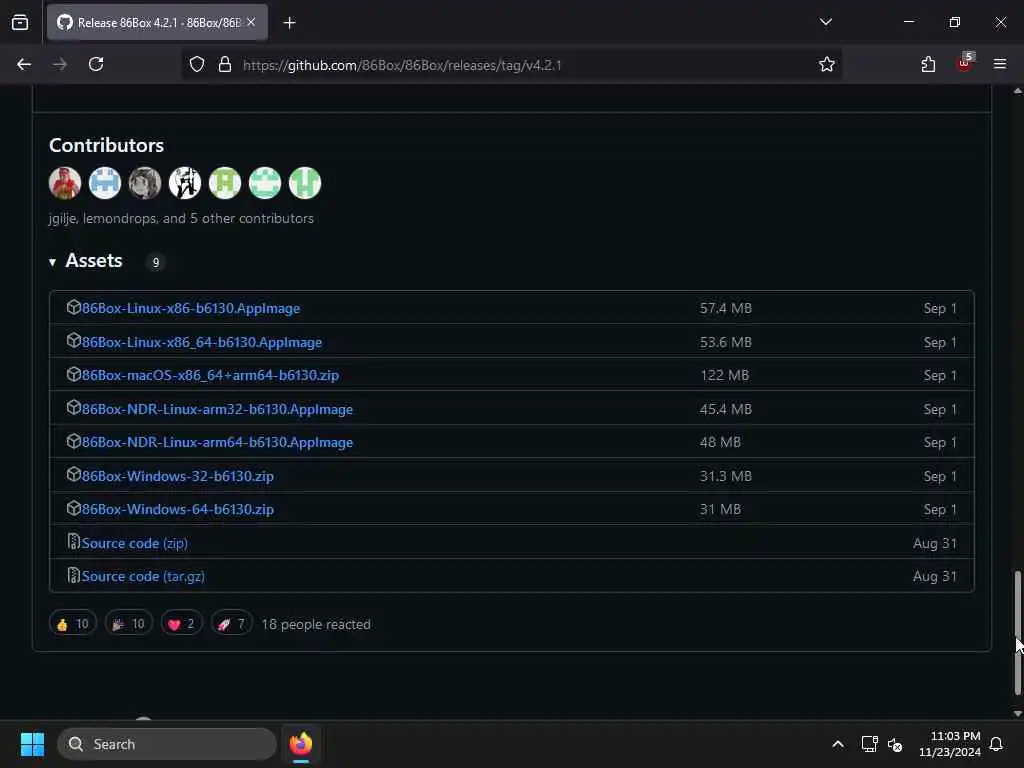Download 86Box-NDR-Linux-arm64-b6130.AppImage
The width and height of the screenshot is (1024, 768).
[217, 443]
